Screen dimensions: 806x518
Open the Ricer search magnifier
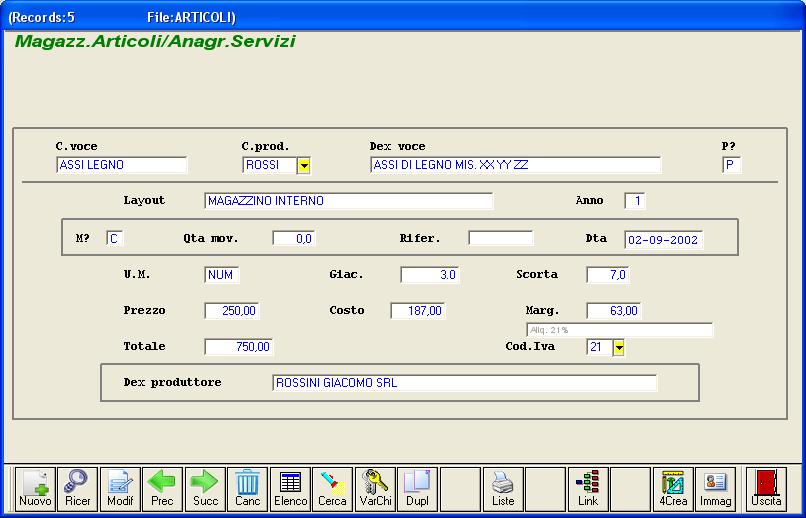[x=78, y=489]
